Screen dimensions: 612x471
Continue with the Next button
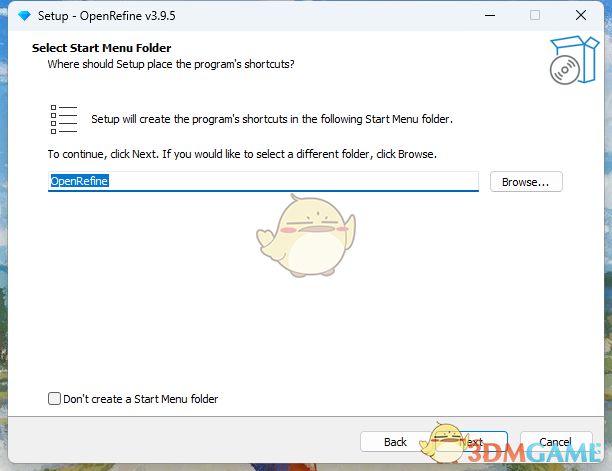tap(471, 442)
